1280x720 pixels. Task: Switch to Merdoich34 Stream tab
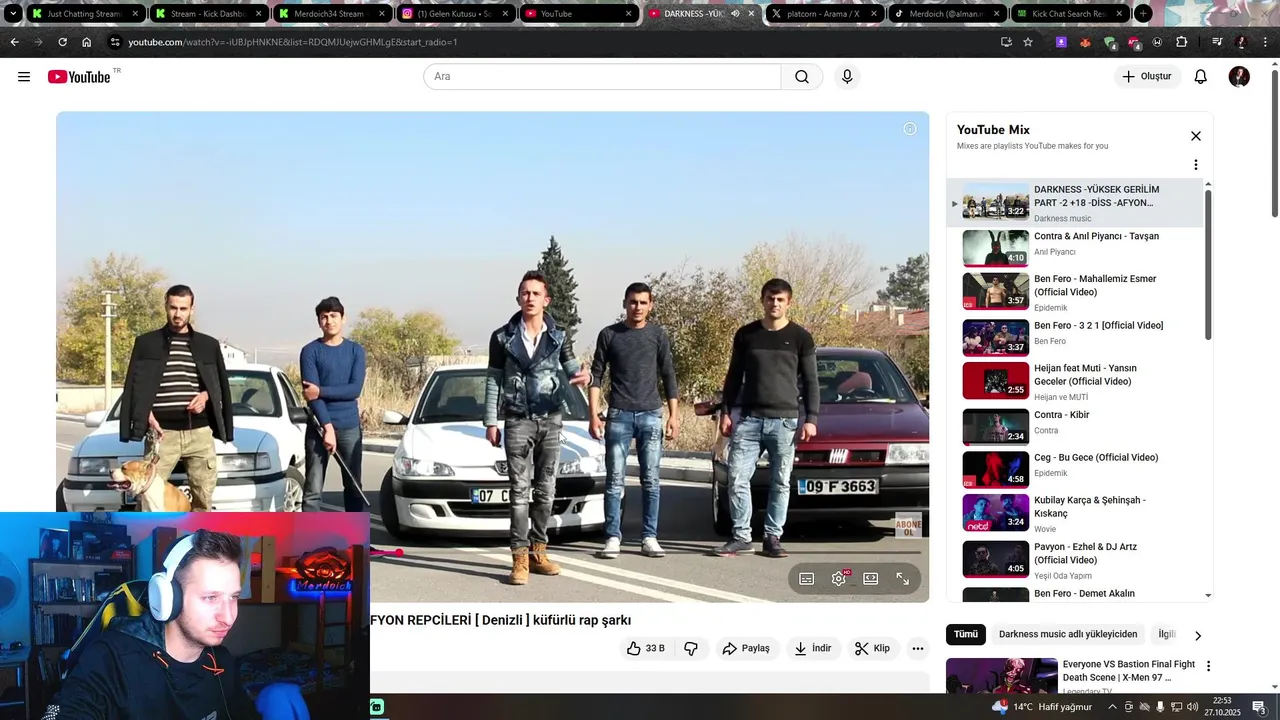coord(331,14)
